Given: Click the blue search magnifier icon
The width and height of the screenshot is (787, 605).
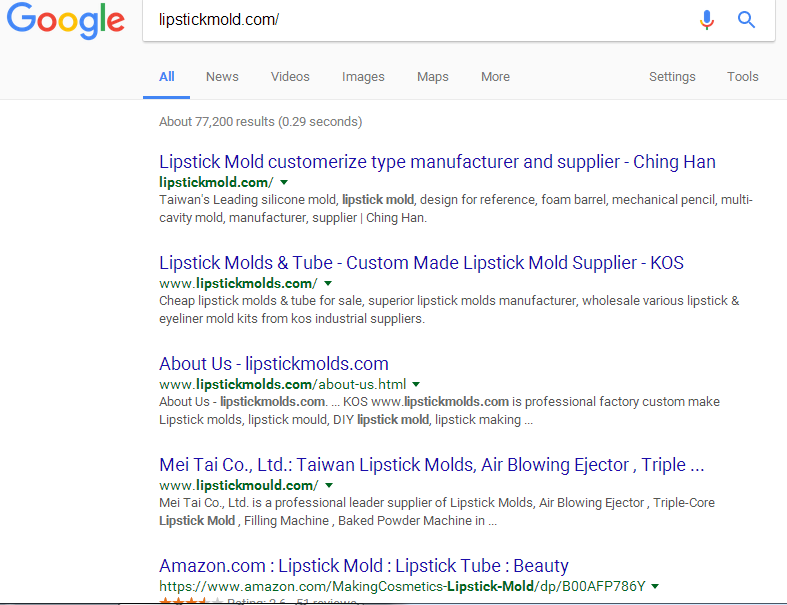Looking at the screenshot, I should 746,20.
